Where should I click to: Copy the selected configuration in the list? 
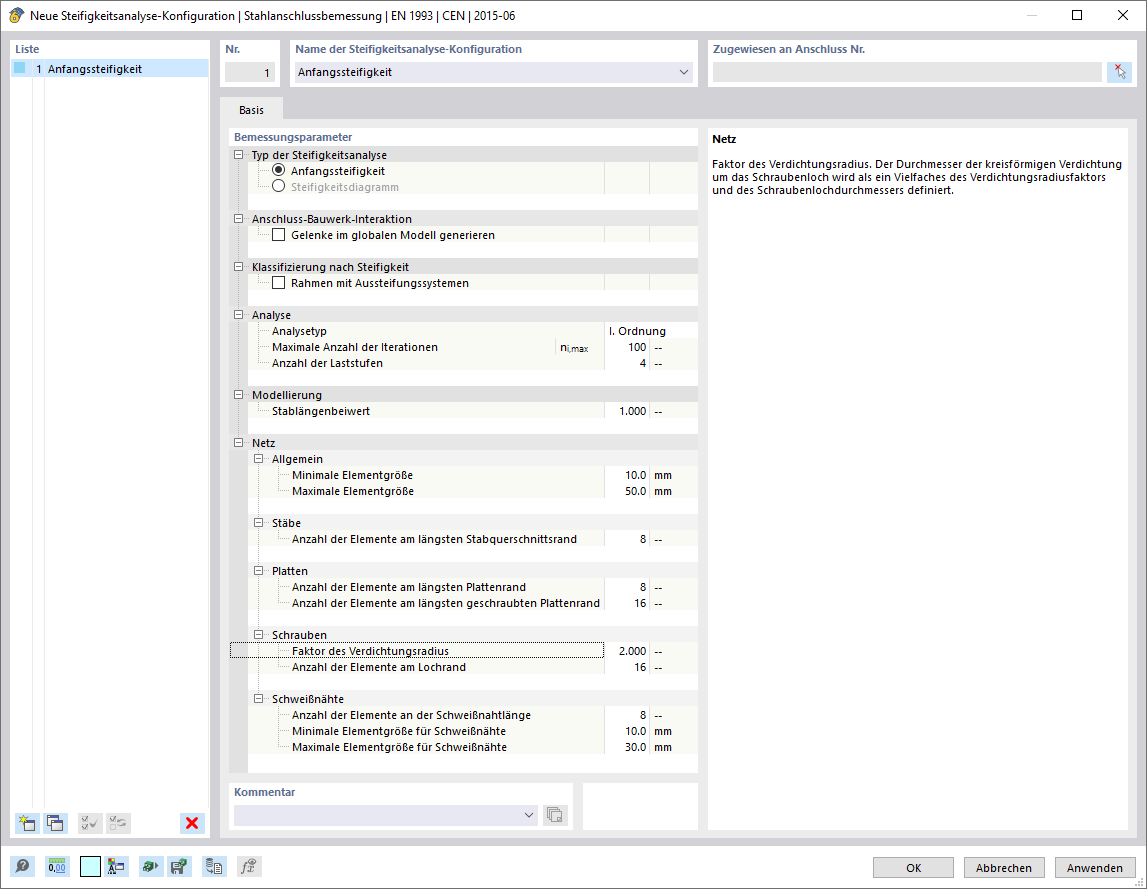point(56,823)
